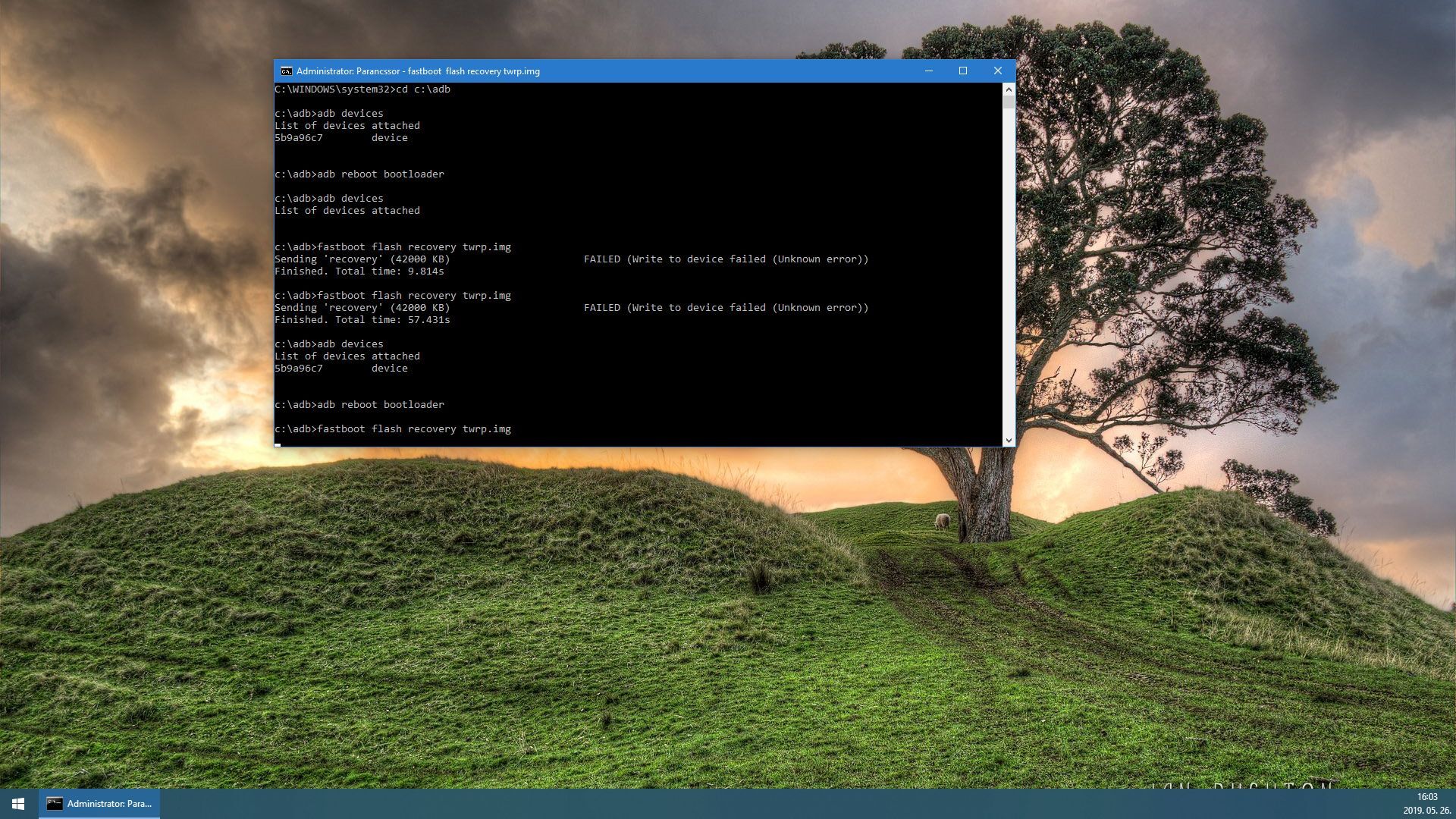The width and height of the screenshot is (1456, 819).
Task: Click the second 'FAILED (Write to device failed' message
Action: coord(726,308)
